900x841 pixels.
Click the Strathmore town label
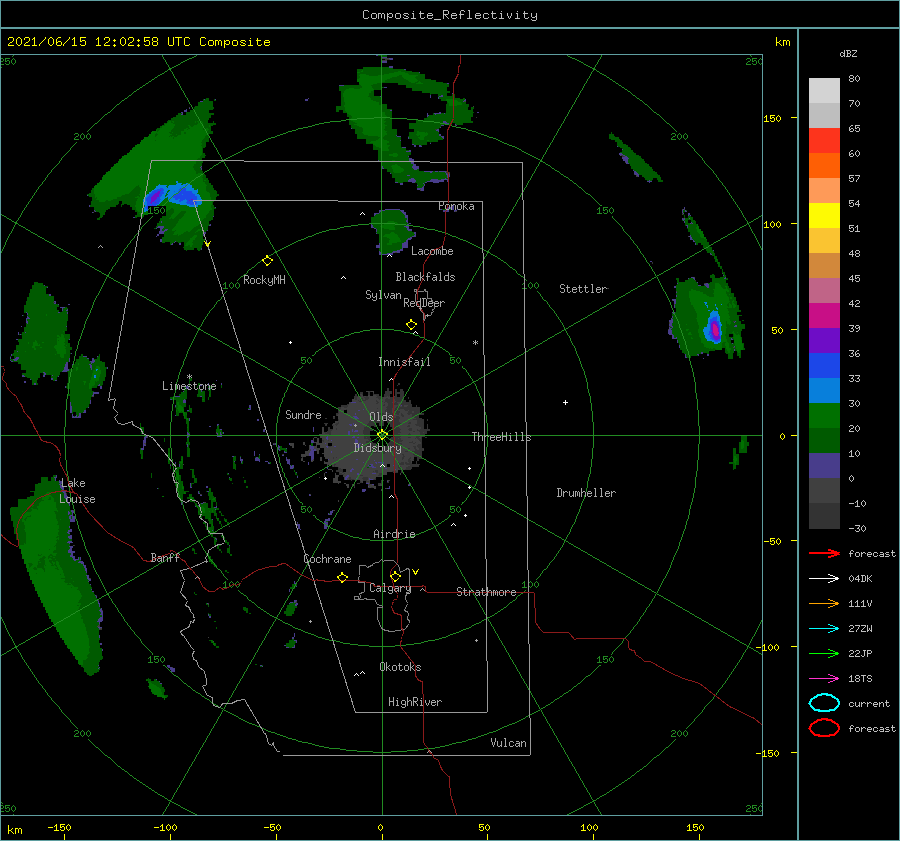pyautogui.click(x=486, y=592)
